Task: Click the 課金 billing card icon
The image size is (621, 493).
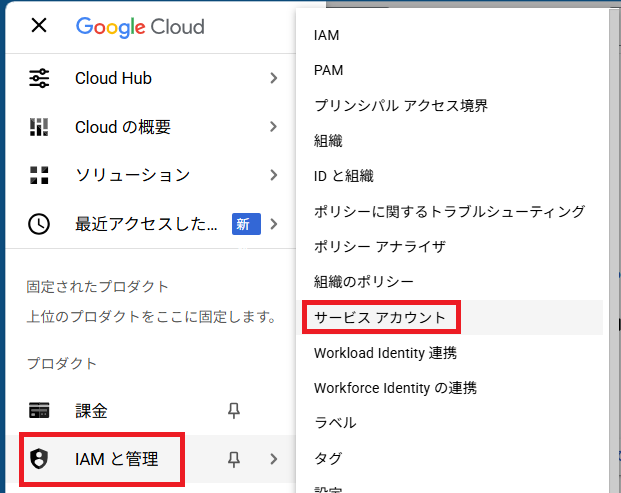Action: 39,411
